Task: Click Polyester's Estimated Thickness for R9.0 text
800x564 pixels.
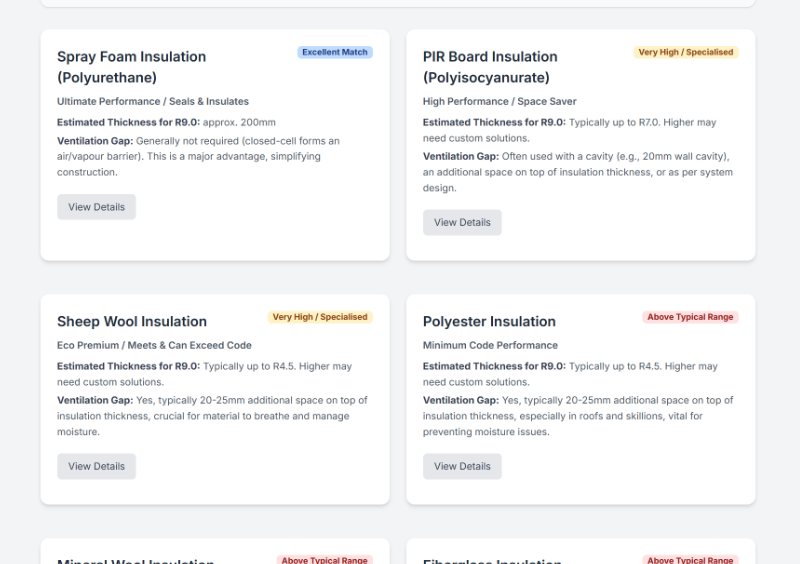Action: point(575,374)
